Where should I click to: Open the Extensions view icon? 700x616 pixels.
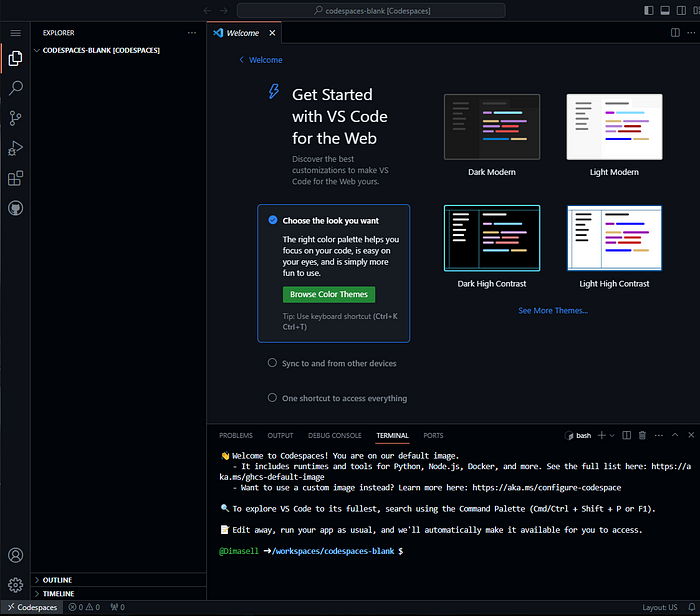[16, 178]
